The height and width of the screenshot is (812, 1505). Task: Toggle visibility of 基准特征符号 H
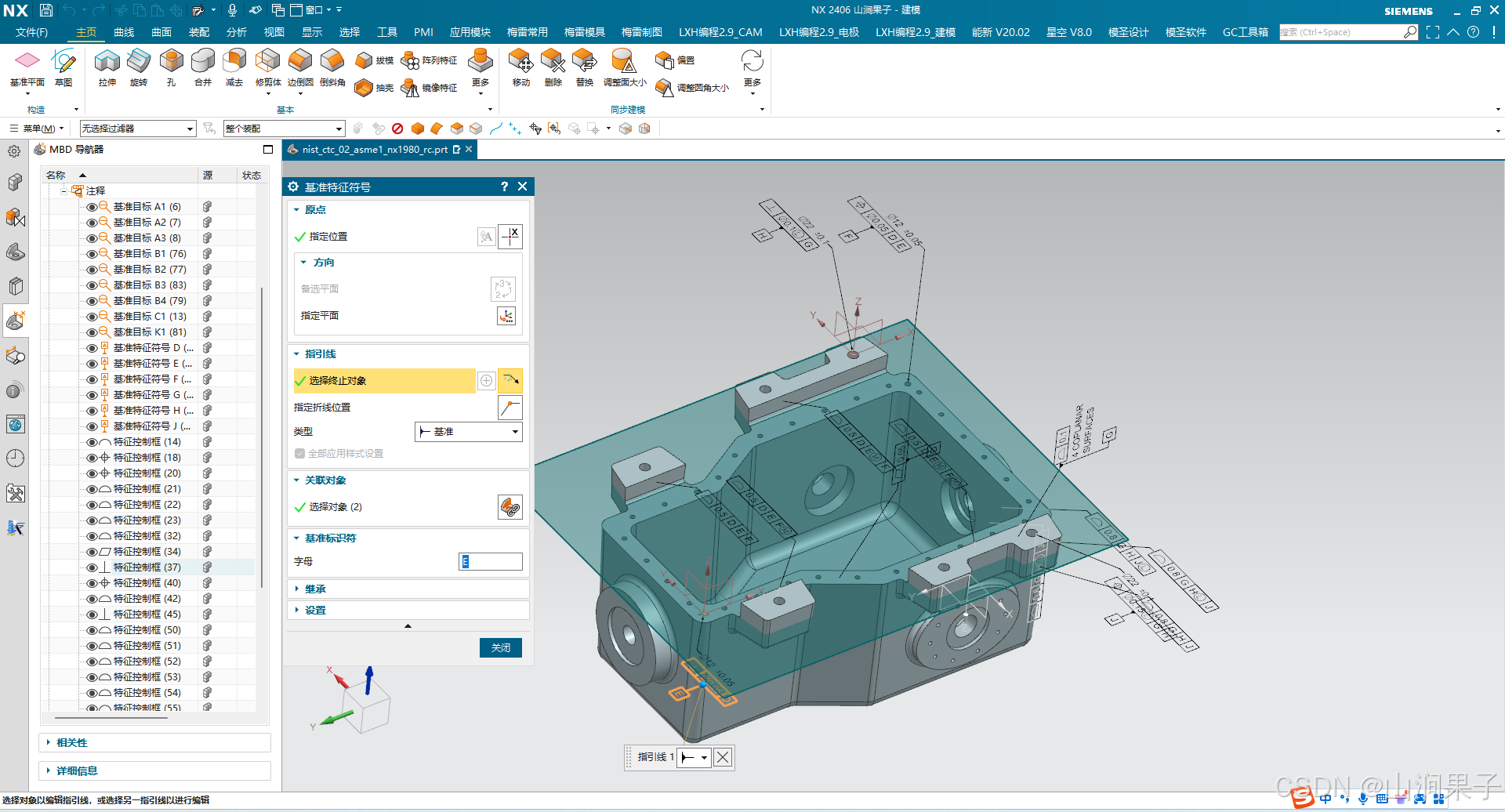coord(92,411)
